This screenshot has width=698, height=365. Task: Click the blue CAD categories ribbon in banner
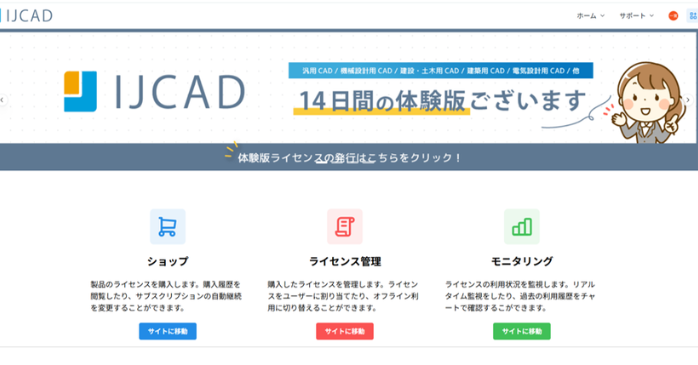(x=441, y=70)
